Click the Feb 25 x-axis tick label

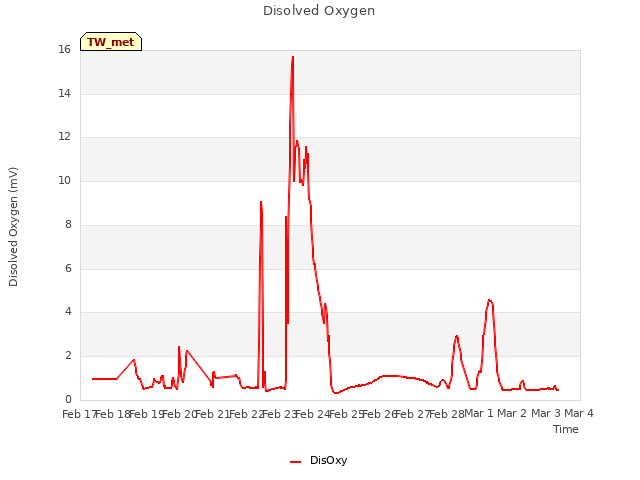click(x=346, y=414)
